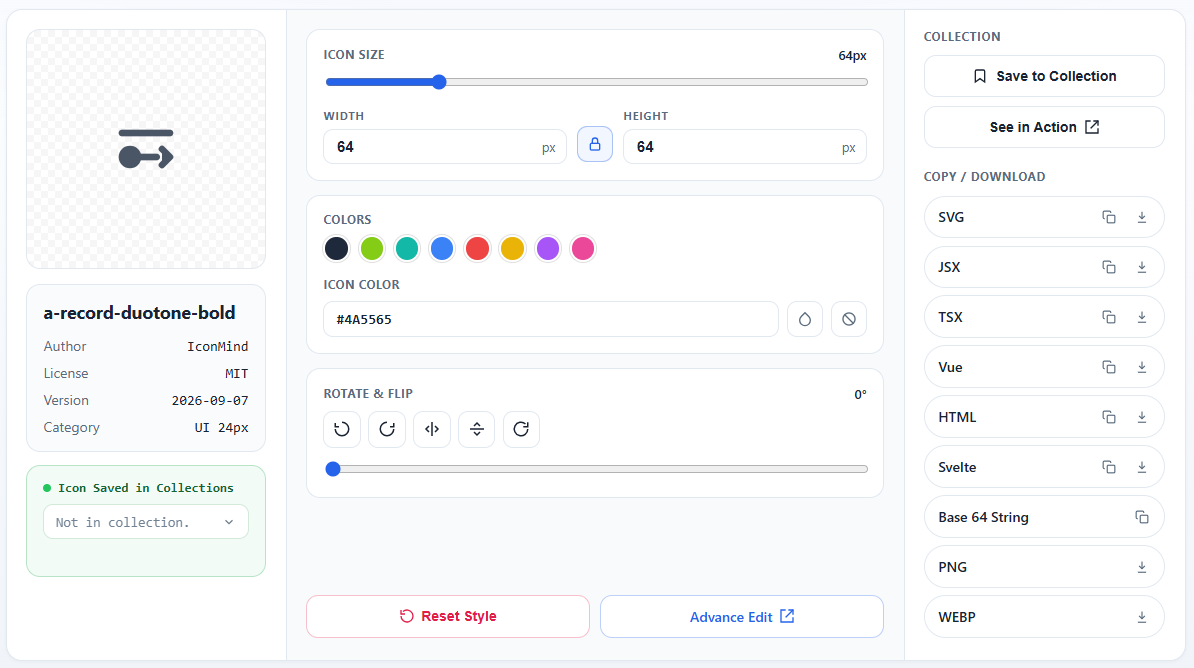Download the TSX file
Image resolution: width=1194 pixels, height=668 pixels.
(x=1141, y=317)
